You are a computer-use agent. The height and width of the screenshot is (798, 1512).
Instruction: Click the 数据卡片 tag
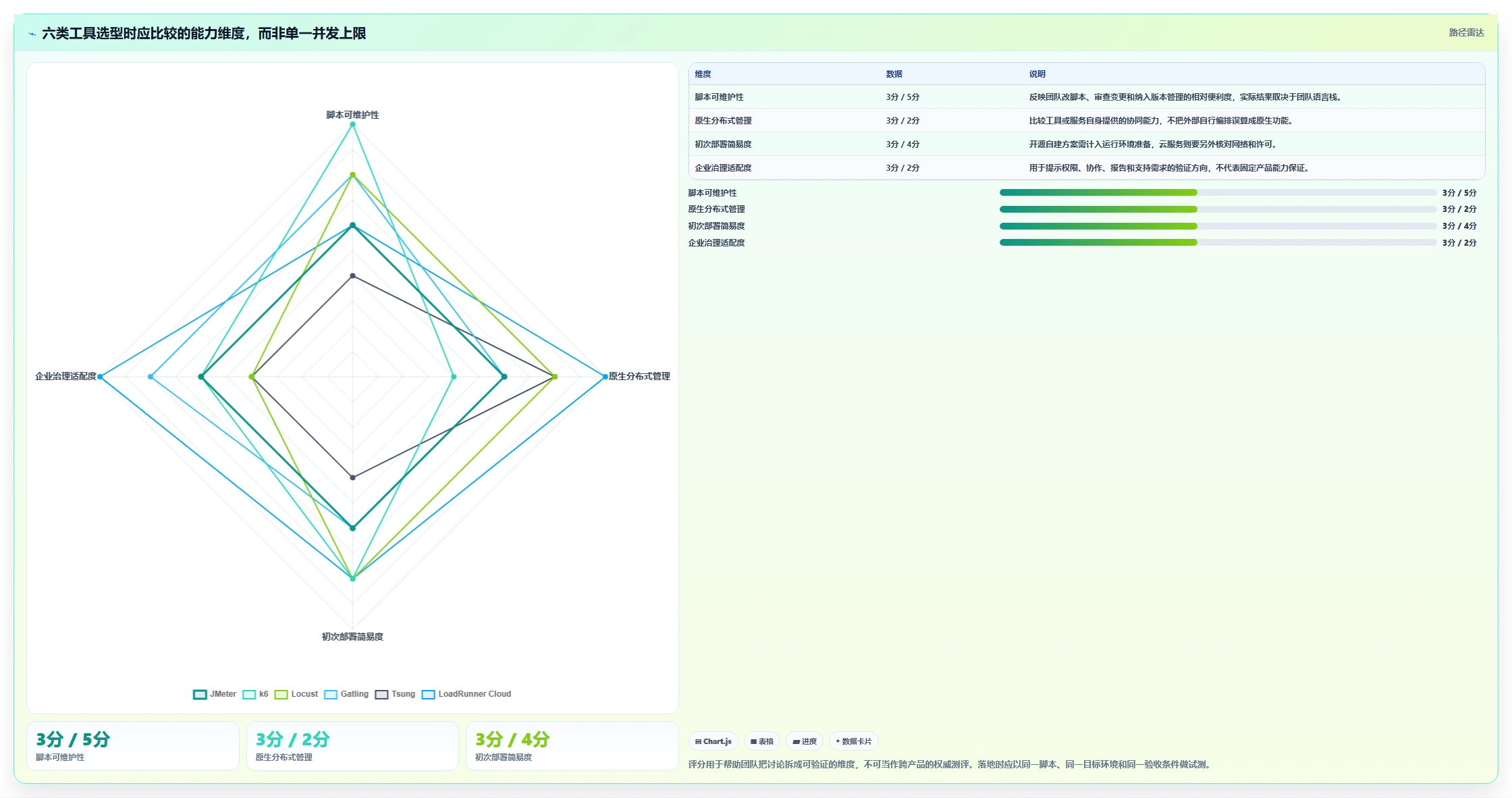tap(853, 741)
